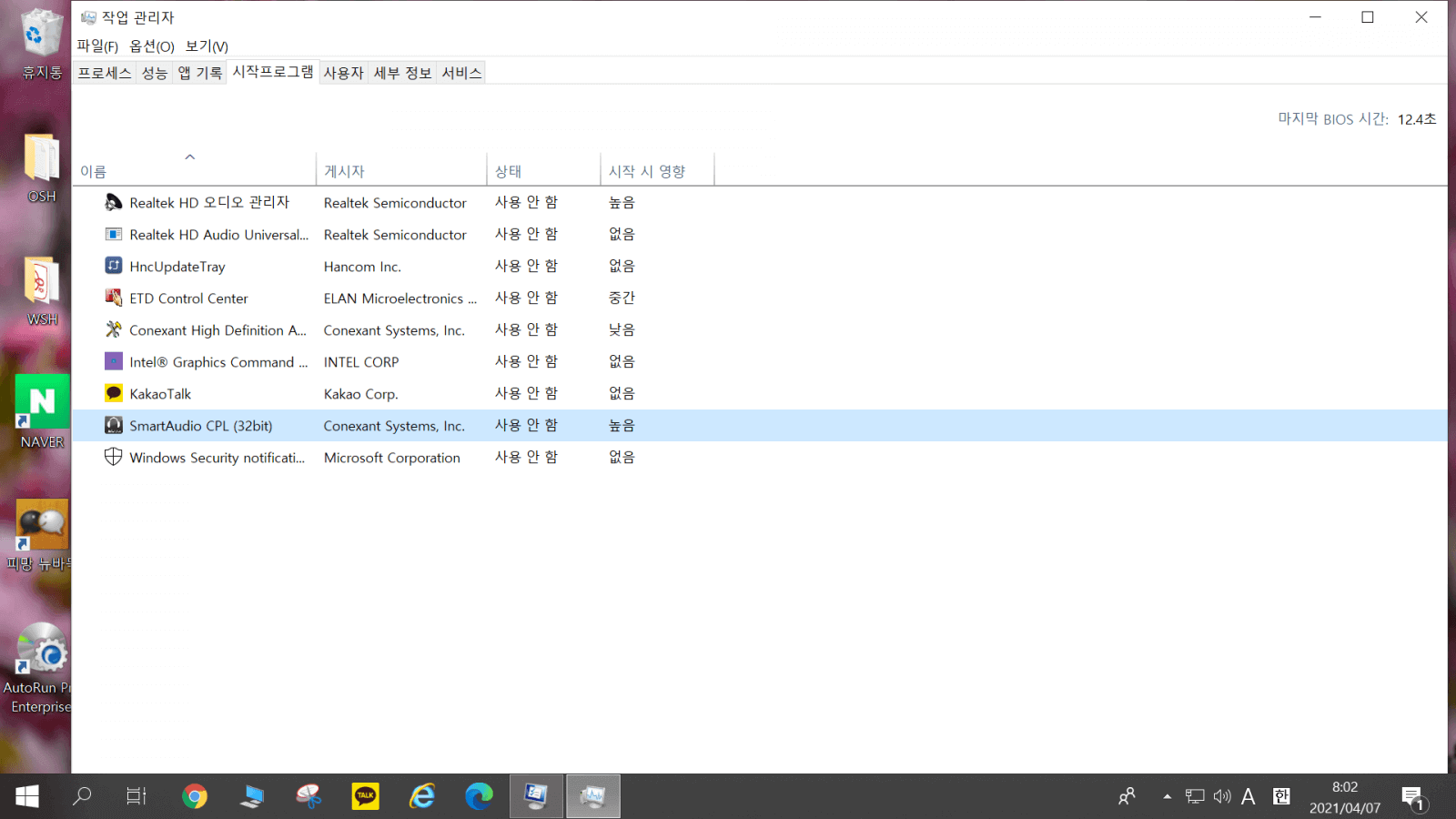Screen dimensions: 1456x819
Task: Click the 12.4초 BIOS time value
Action: (x=1417, y=119)
